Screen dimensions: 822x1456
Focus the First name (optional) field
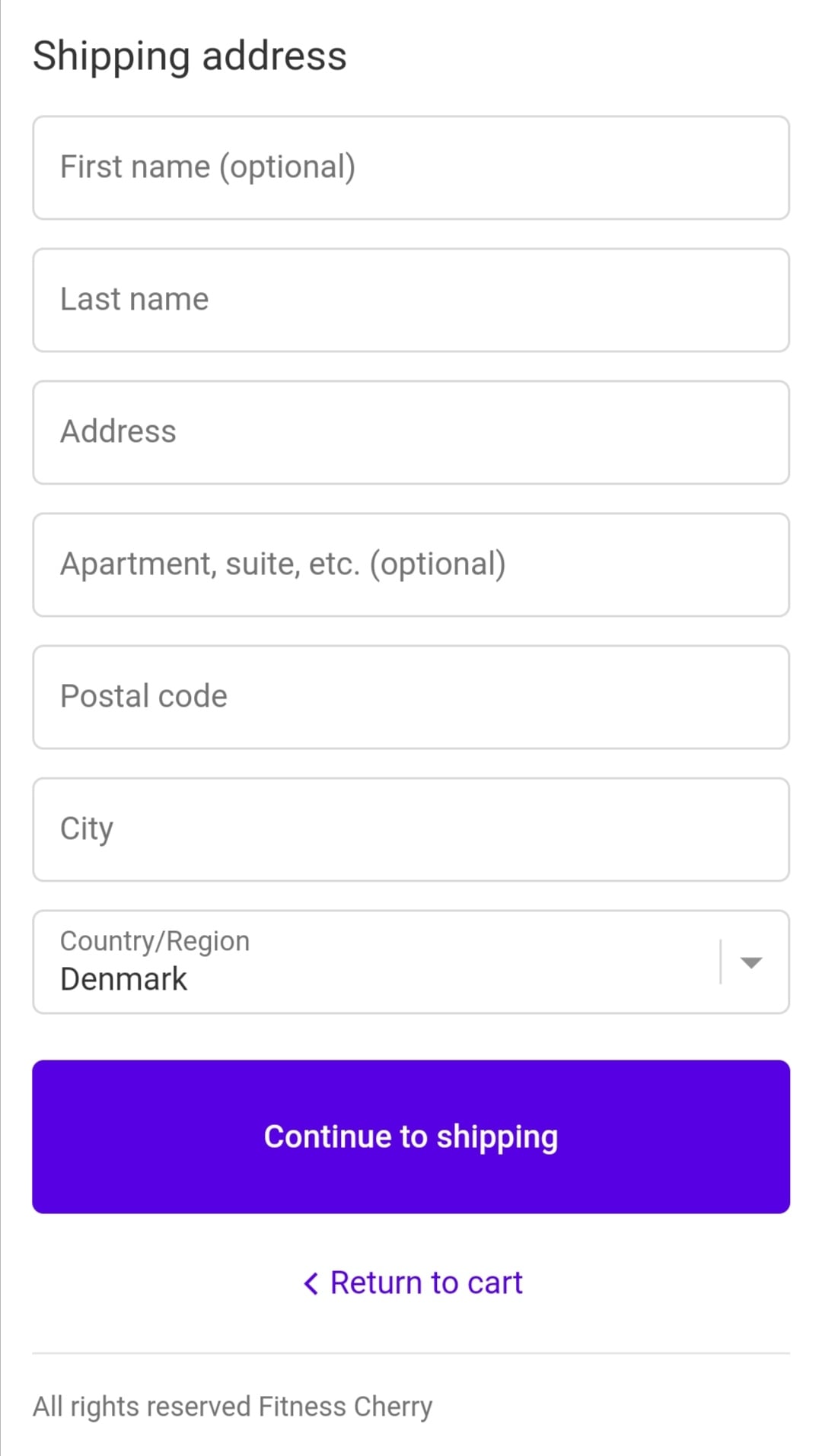[x=411, y=167]
